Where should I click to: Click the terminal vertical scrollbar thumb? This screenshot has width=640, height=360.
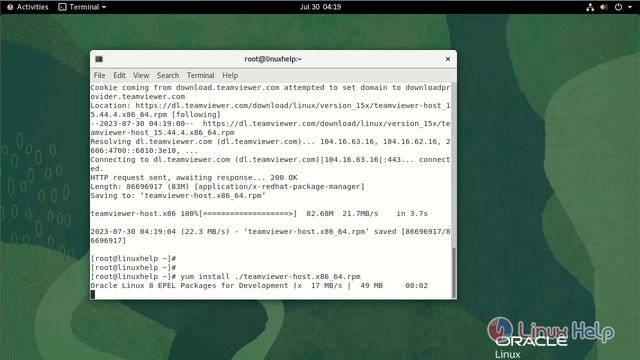tap(453, 273)
